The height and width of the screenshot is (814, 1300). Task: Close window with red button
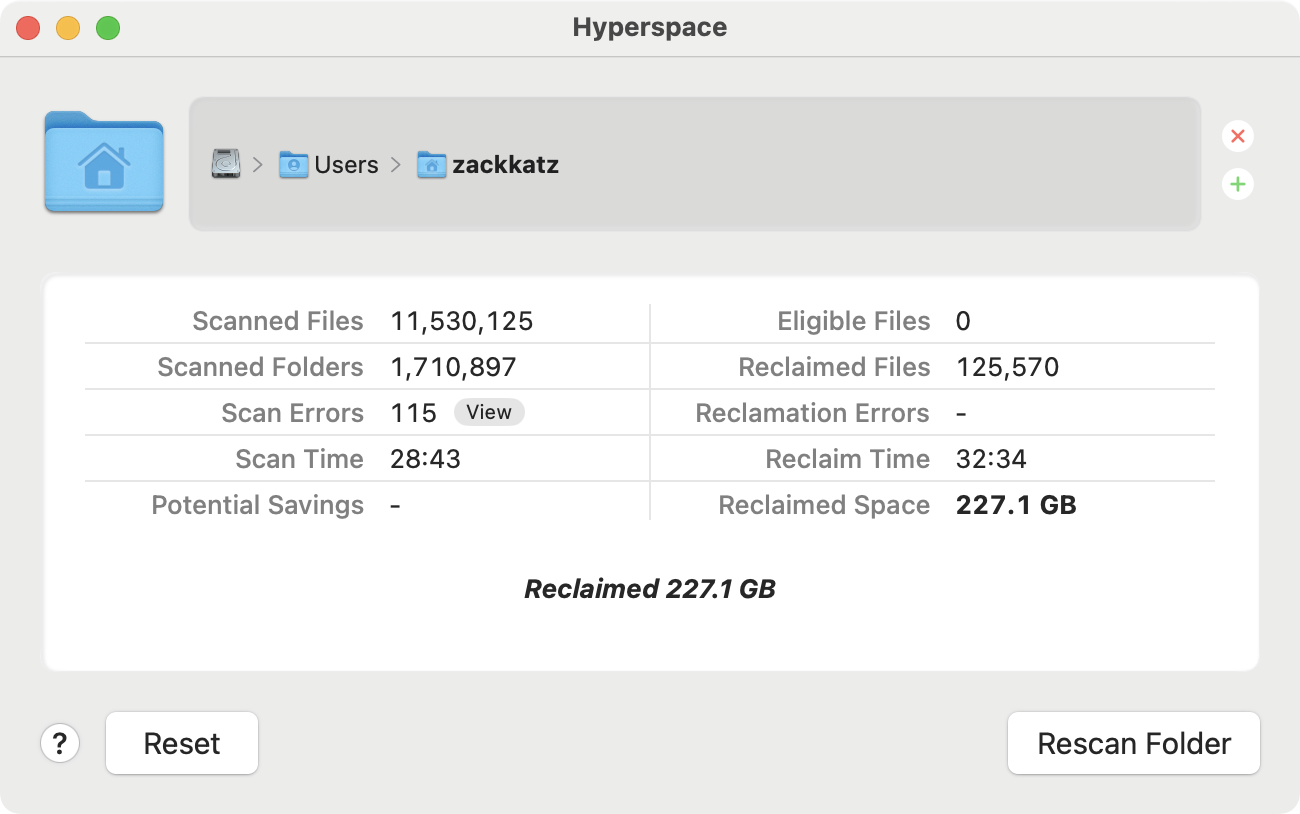coord(28,28)
